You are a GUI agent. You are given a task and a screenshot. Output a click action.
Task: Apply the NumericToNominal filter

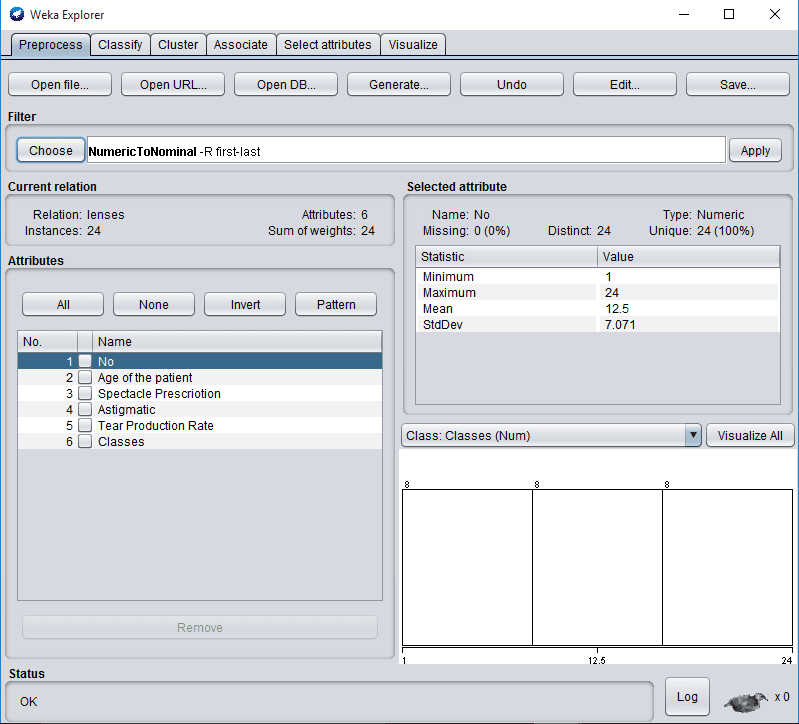point(755,151)
